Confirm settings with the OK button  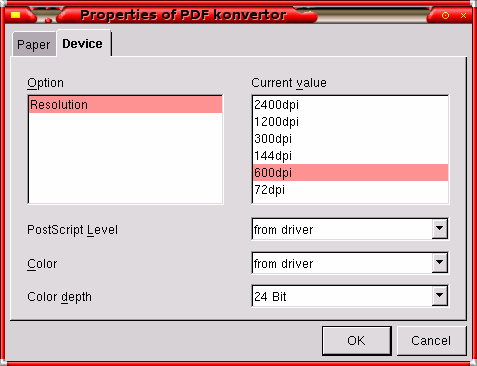pyautogui.click(x=357, y=341)
